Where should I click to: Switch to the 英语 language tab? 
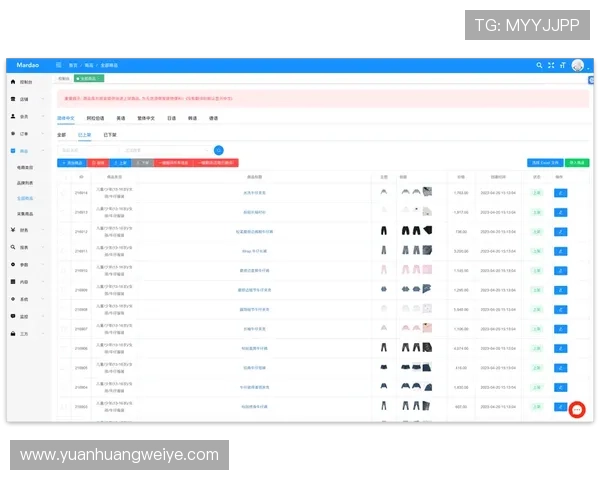(121, 118)
